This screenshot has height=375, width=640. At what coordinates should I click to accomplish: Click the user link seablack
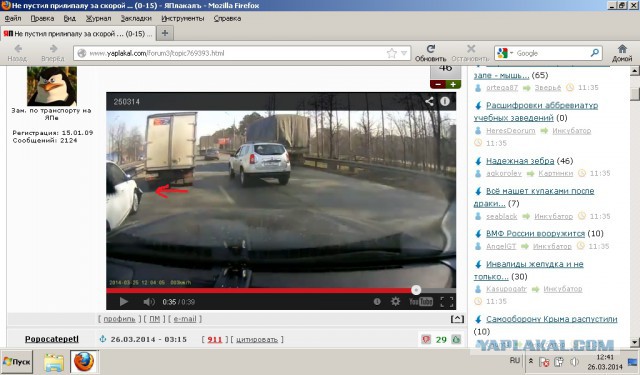pyautogui.click(x=502, y=216)
